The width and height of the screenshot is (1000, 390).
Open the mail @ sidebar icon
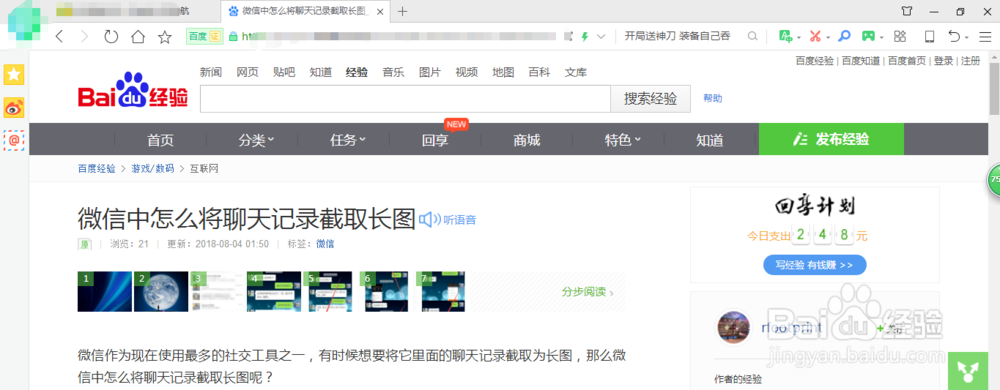[x=14, y=140]
